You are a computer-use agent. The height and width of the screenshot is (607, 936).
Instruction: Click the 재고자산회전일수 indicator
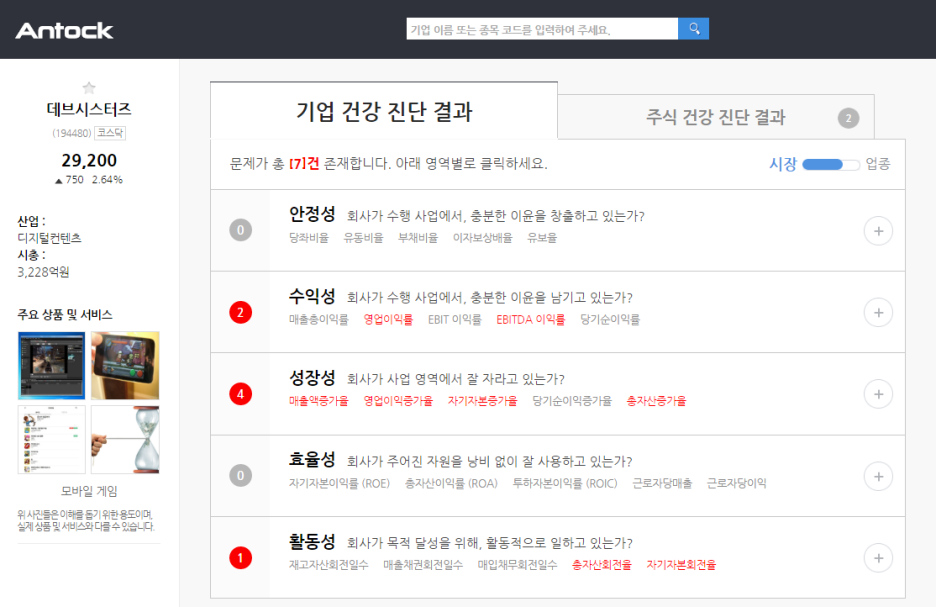328,565
